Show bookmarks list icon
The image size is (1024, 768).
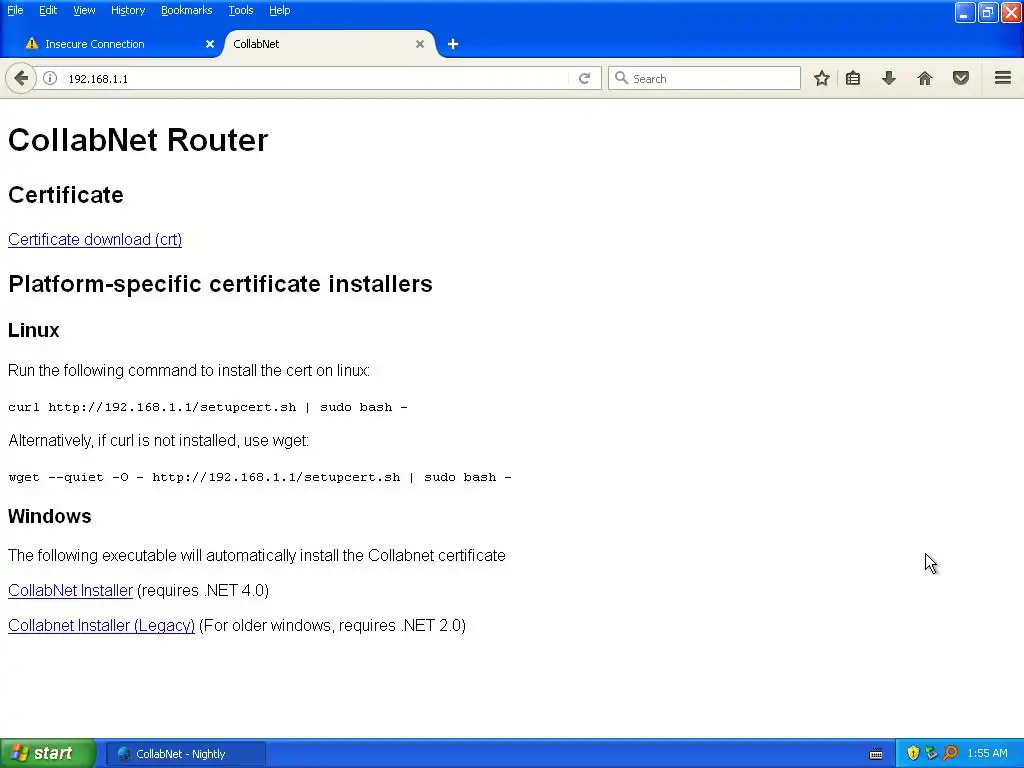point(853,78)
